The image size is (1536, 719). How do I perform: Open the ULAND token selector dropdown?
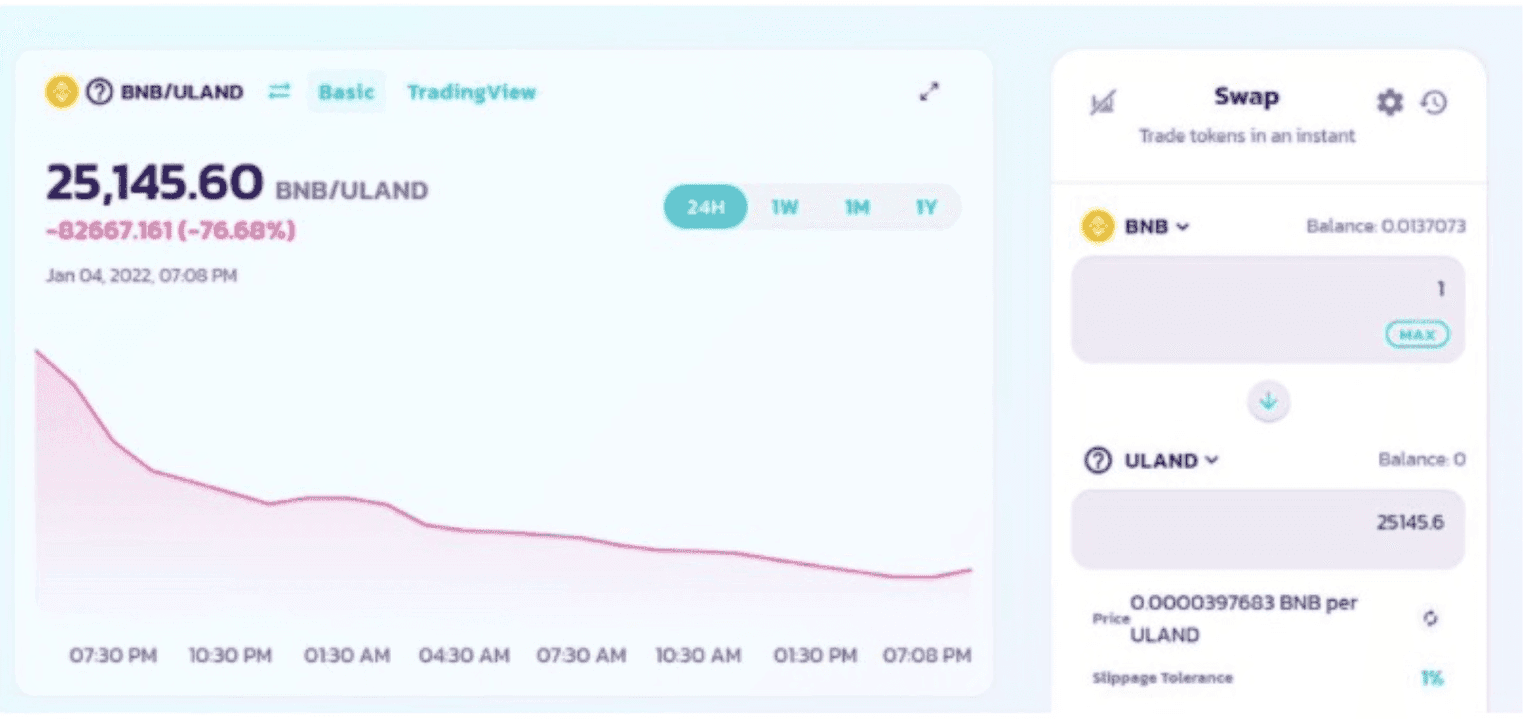(1153, 460)
